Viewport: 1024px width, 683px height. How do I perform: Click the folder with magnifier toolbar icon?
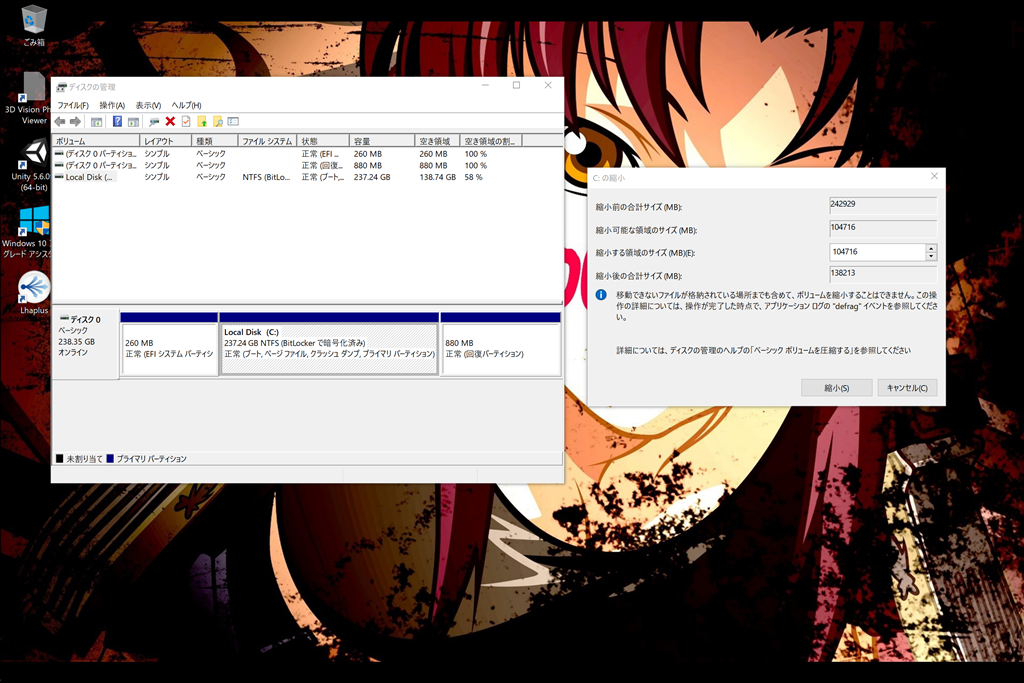pos(217,121)
